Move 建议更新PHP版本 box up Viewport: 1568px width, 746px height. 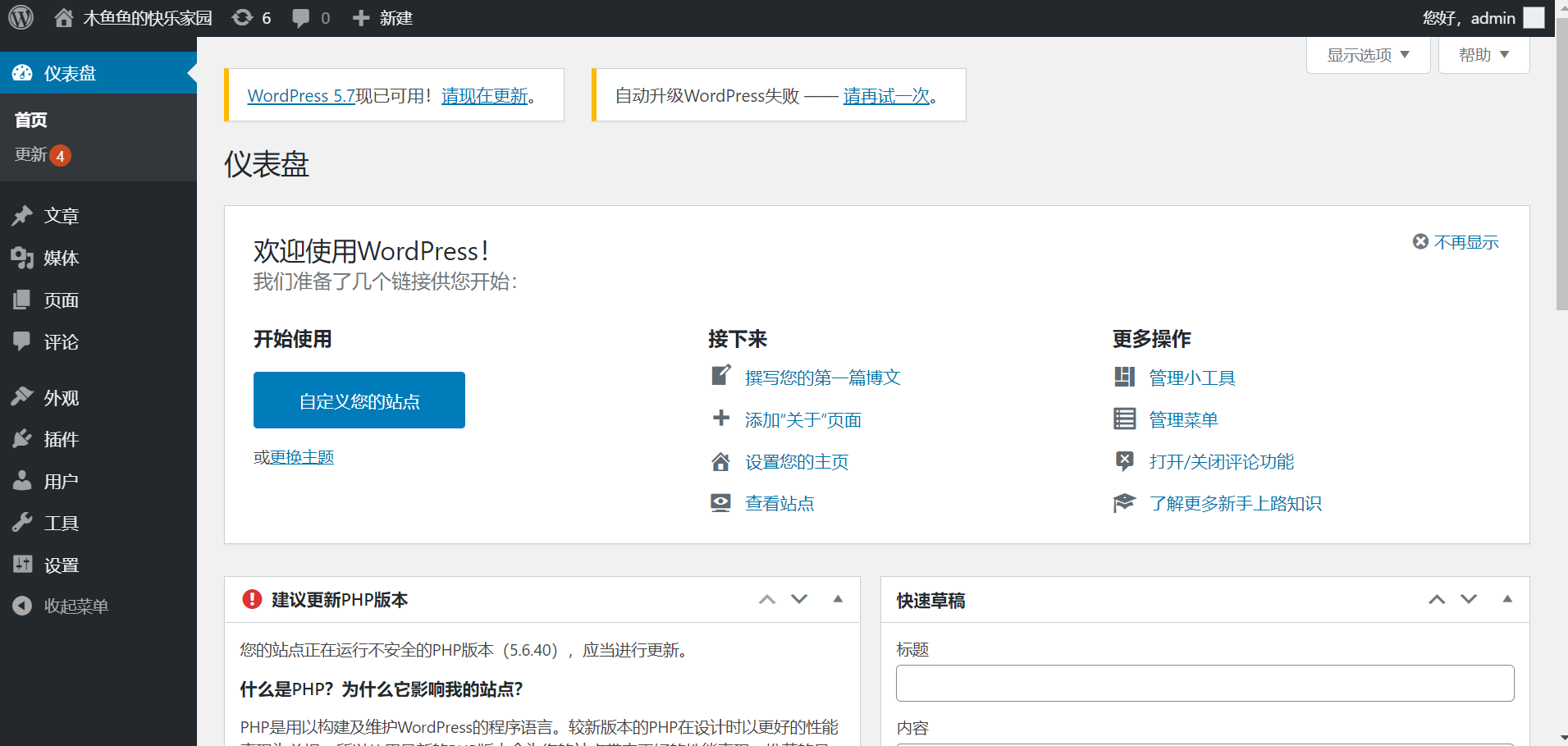tap(767, 599)
